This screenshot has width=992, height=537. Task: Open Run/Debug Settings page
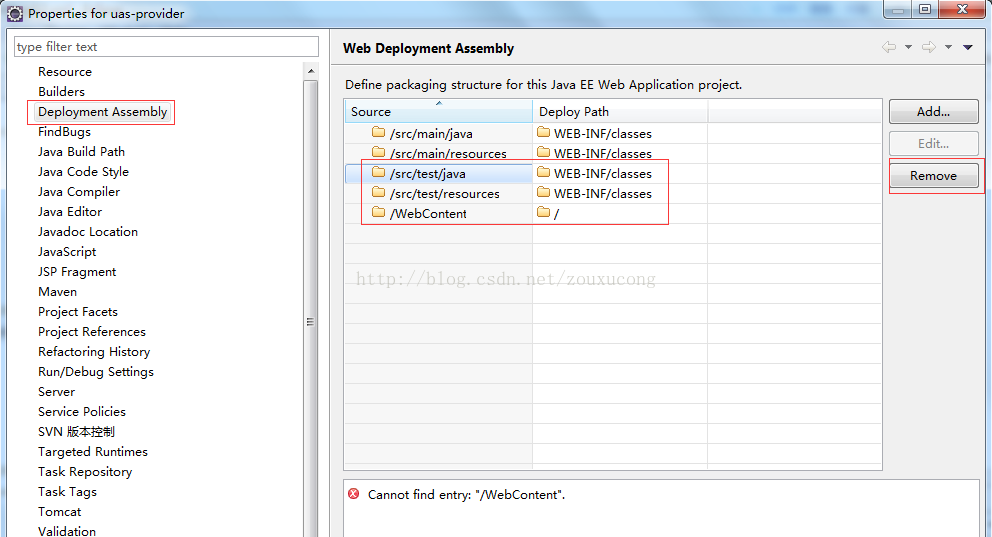coord(96,372)
